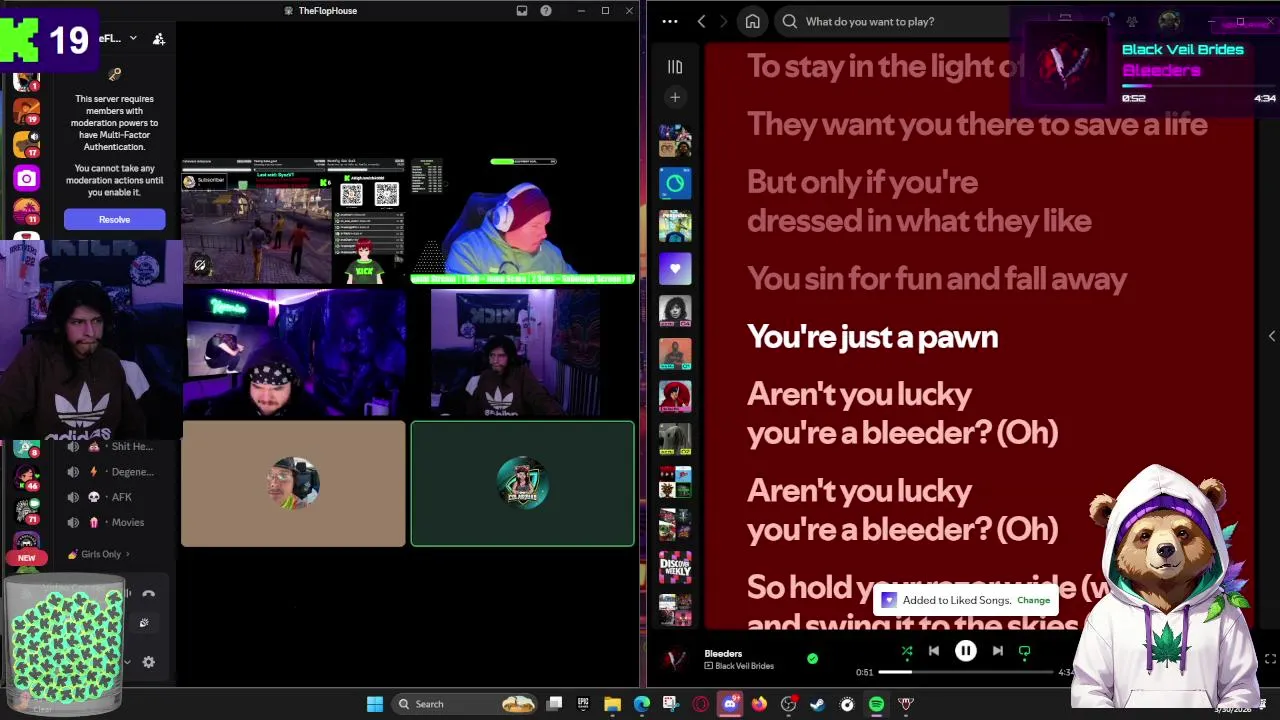
Task: Expand the Girls Only category
Action: coord(100,554)
